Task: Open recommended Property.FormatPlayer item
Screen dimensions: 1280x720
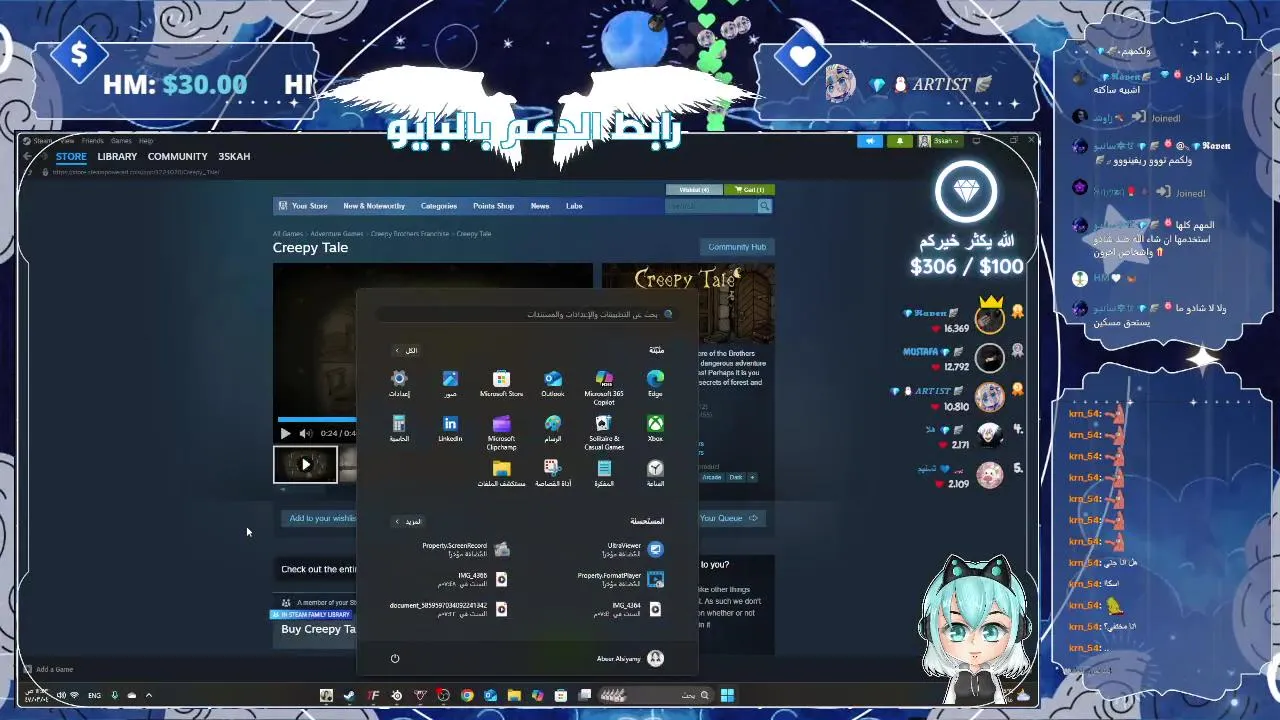Action: point(620,579)
